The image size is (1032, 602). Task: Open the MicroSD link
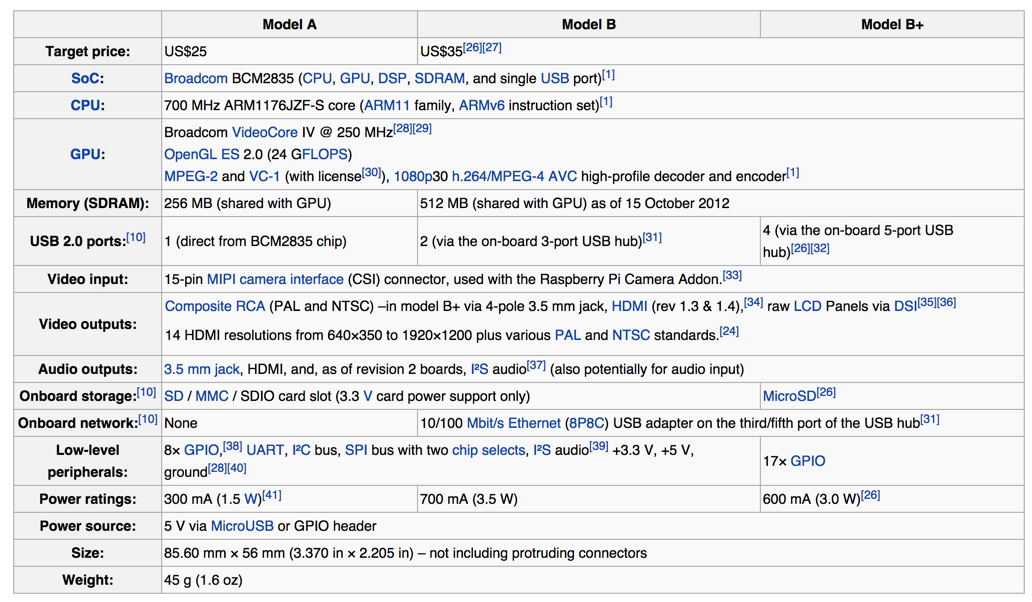click(789, 396)
